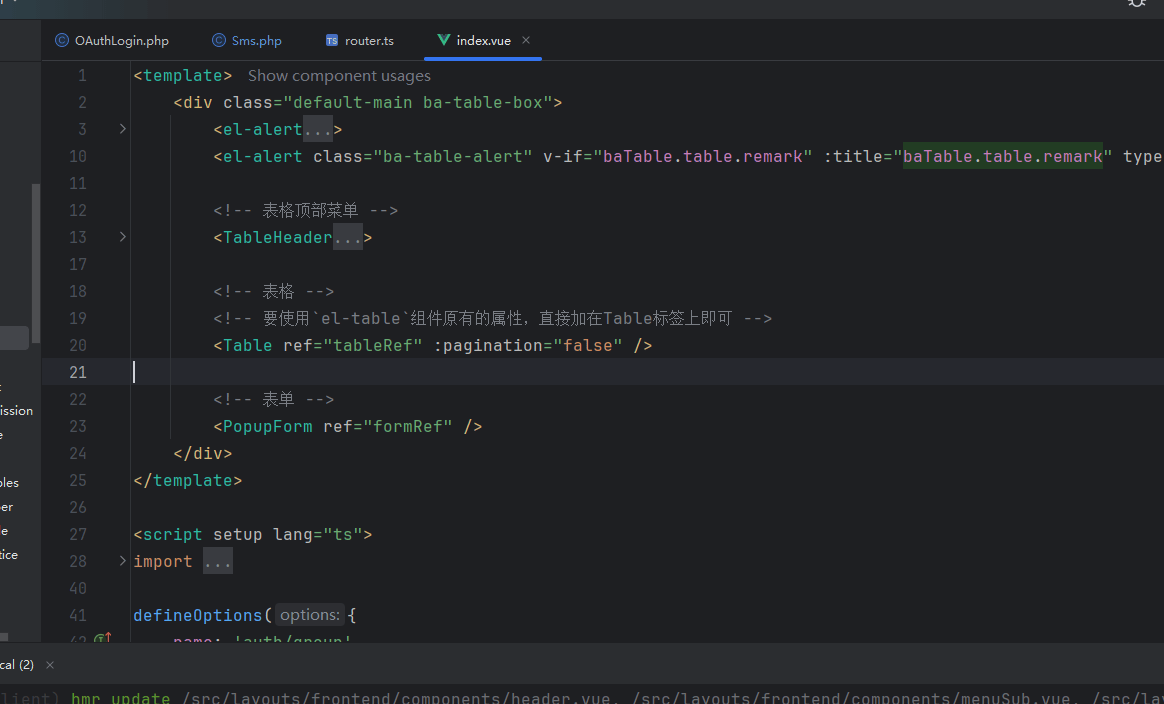Select the index.vue tab

pos(483,40)
